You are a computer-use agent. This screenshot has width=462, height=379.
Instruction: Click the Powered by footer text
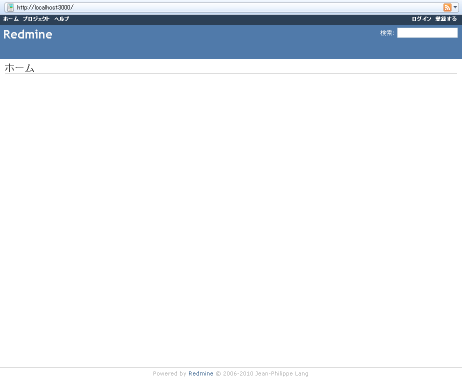click(x=169, y=373)
